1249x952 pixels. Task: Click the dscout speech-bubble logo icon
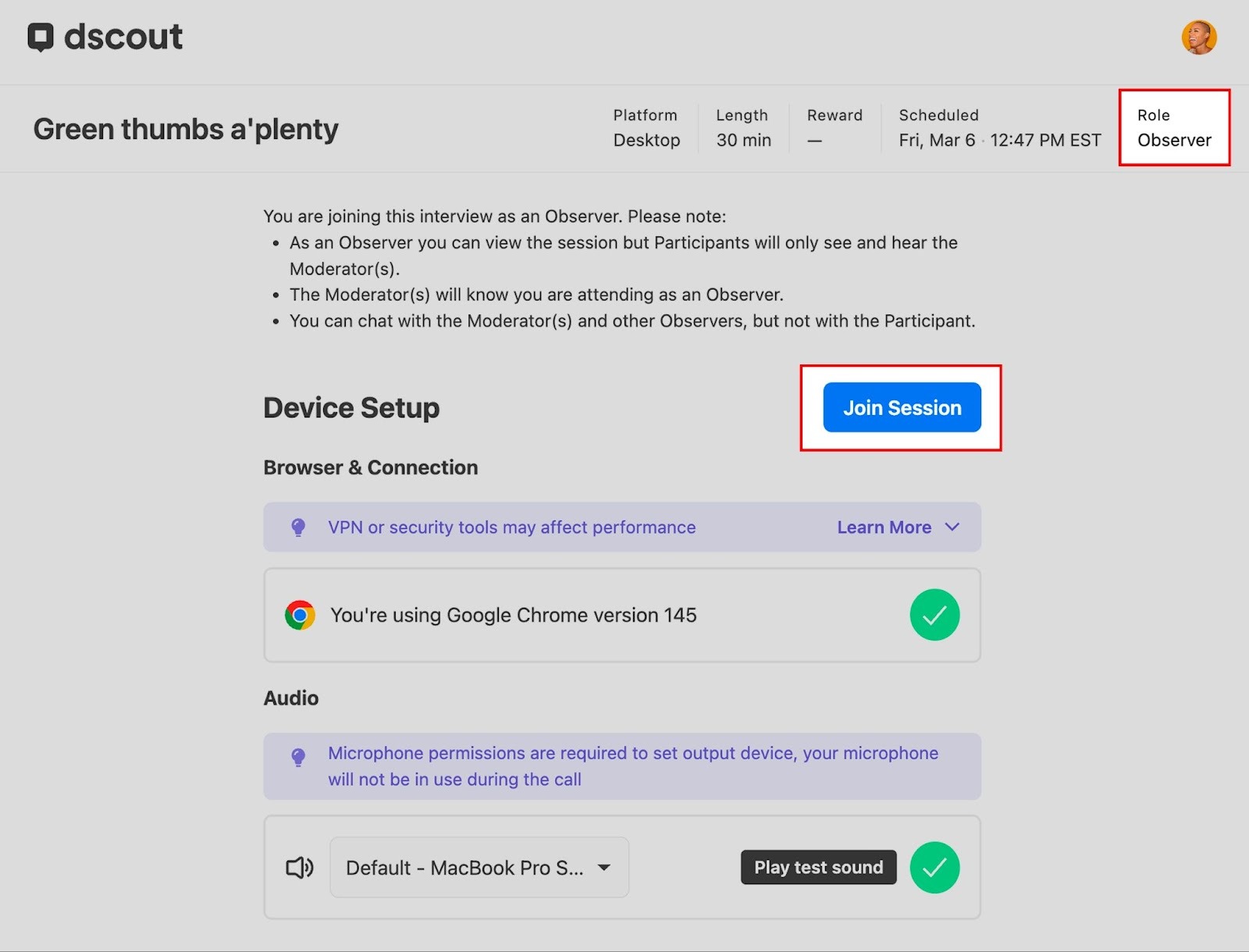click(41, 37)
